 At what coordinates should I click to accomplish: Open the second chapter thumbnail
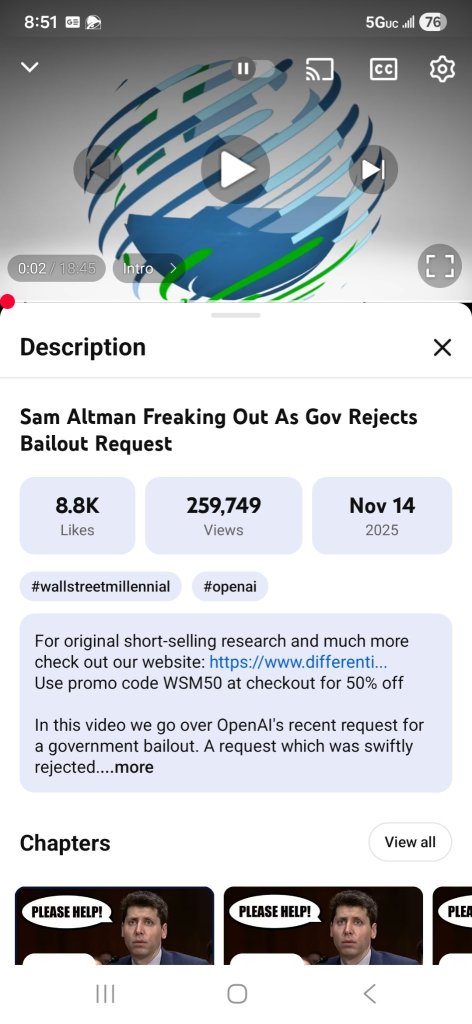[323, 925]
